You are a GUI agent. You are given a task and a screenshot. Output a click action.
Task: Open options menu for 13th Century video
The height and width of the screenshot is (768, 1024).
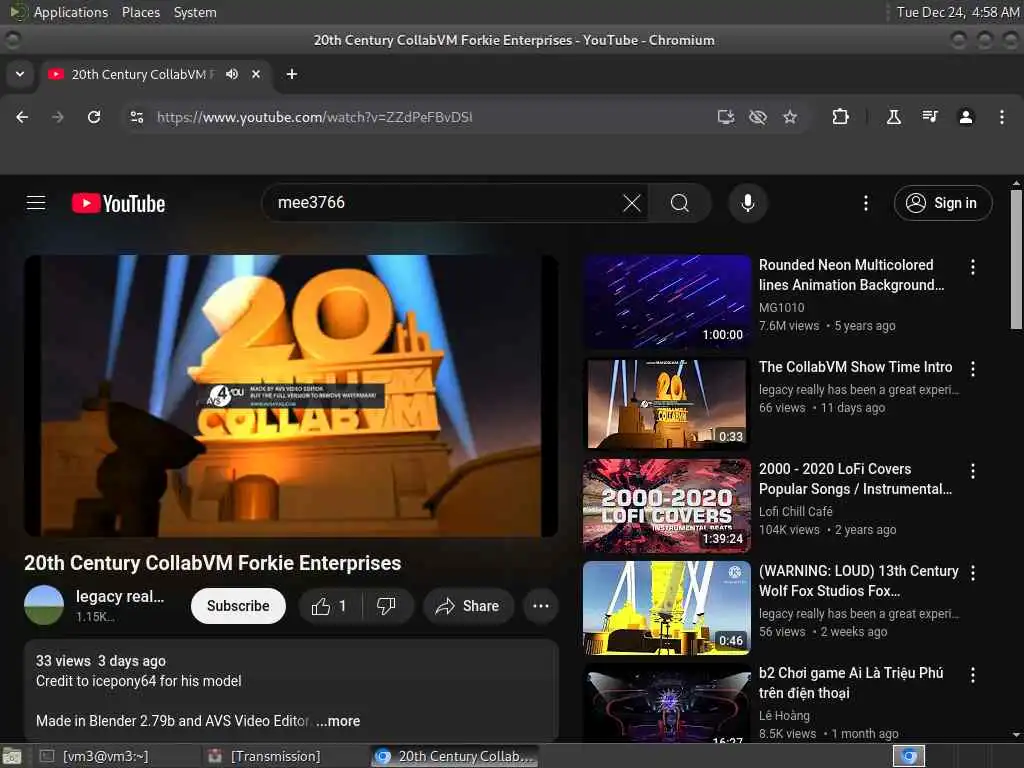point(973,573)
